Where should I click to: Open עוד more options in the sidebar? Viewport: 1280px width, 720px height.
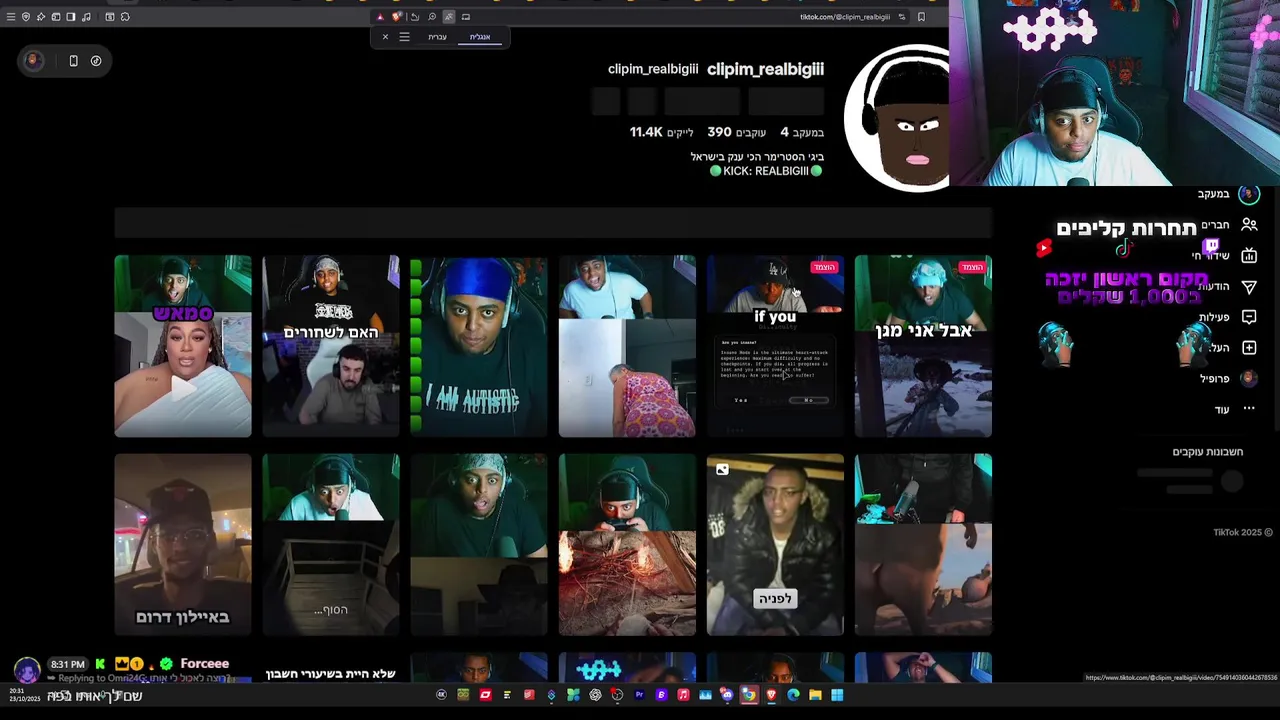(x=1234, y=409)
